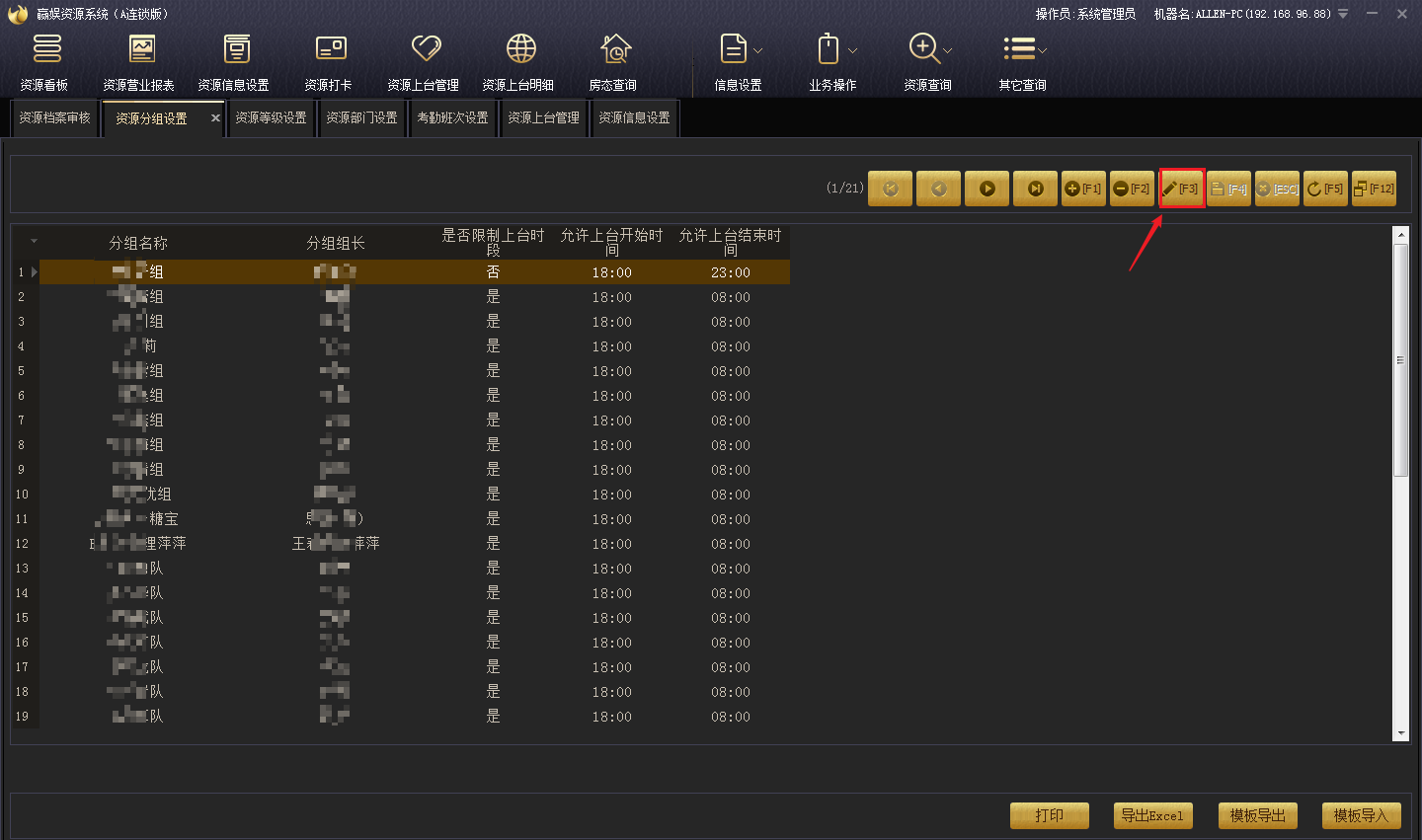Select row number 12 header
This screenshot has width=1422, height=840.
click(22, 544)
